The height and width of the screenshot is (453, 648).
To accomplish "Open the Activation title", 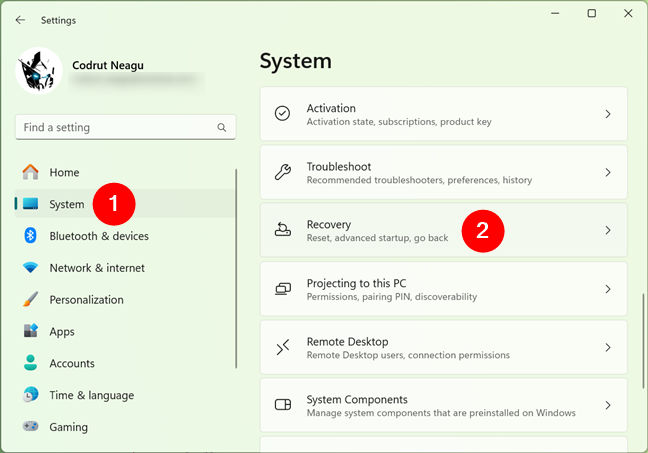I will click(331, 108).
